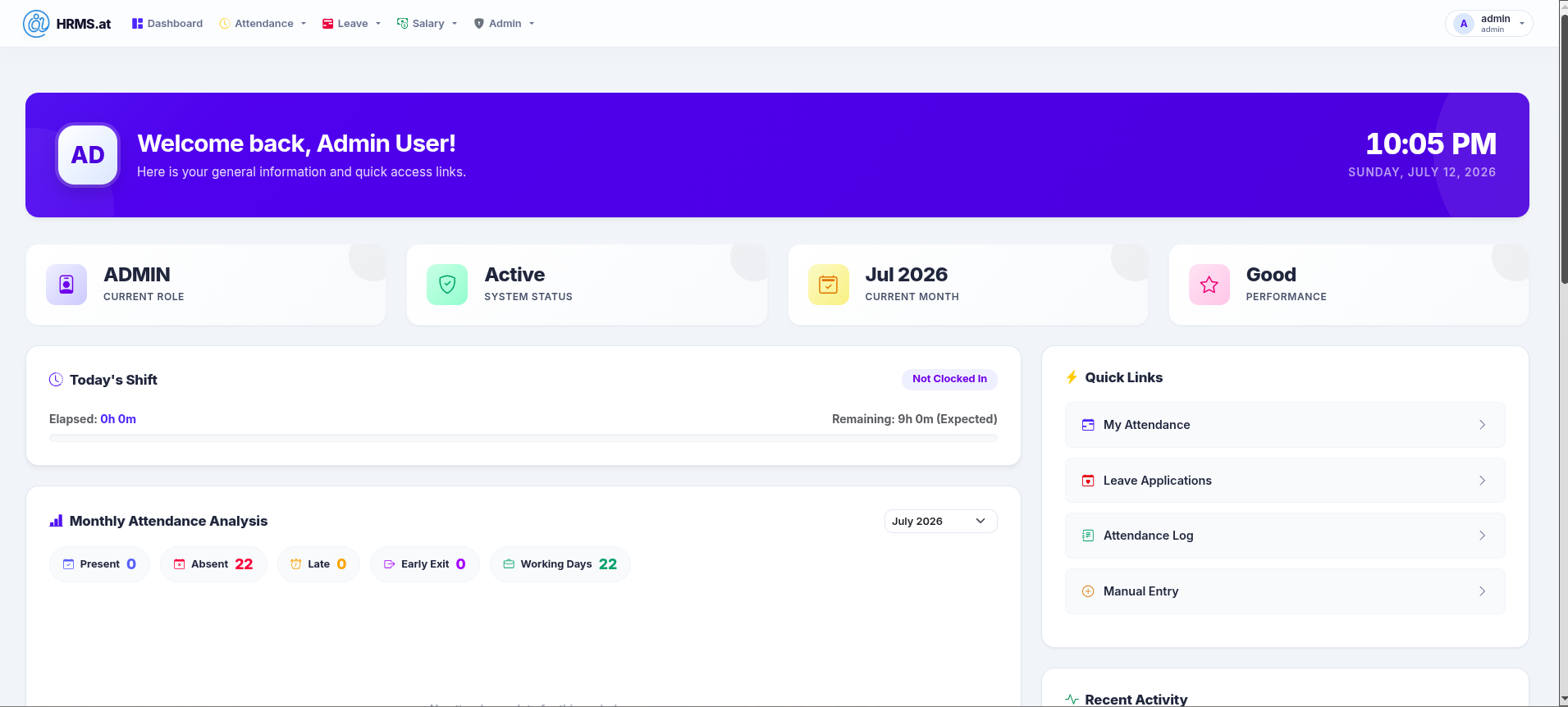Expand the Salary dropdown caret
1568x707 pixels.
coord(455,24)
